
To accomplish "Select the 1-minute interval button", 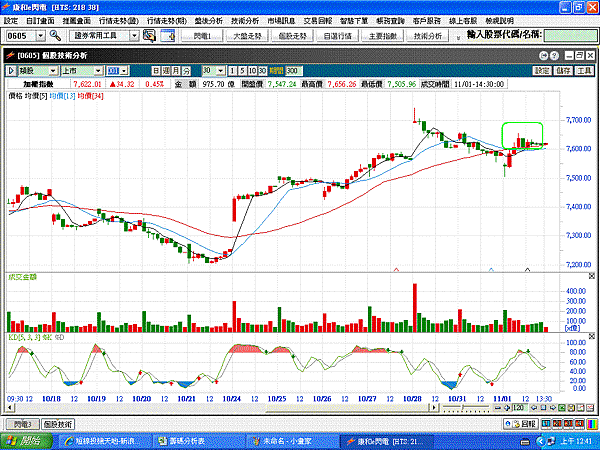I will click(x=232, y=71).
